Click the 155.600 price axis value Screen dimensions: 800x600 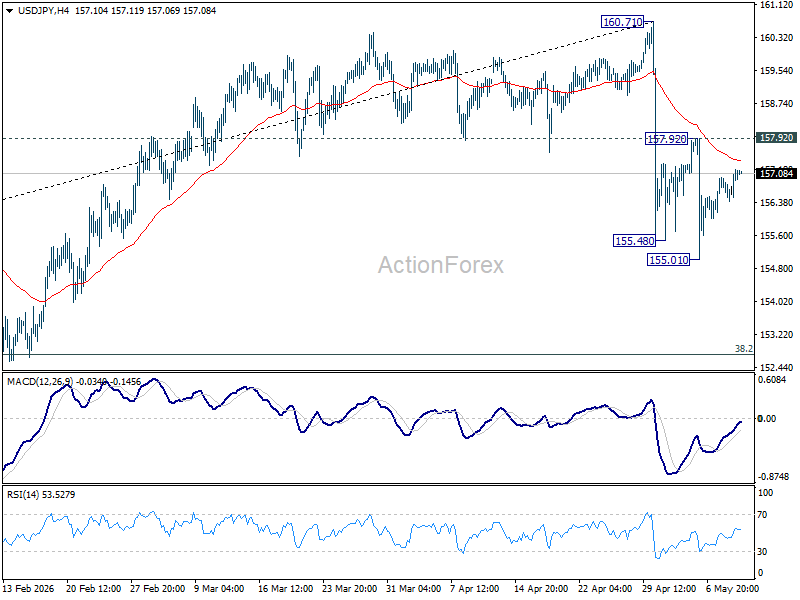[777, 236]
